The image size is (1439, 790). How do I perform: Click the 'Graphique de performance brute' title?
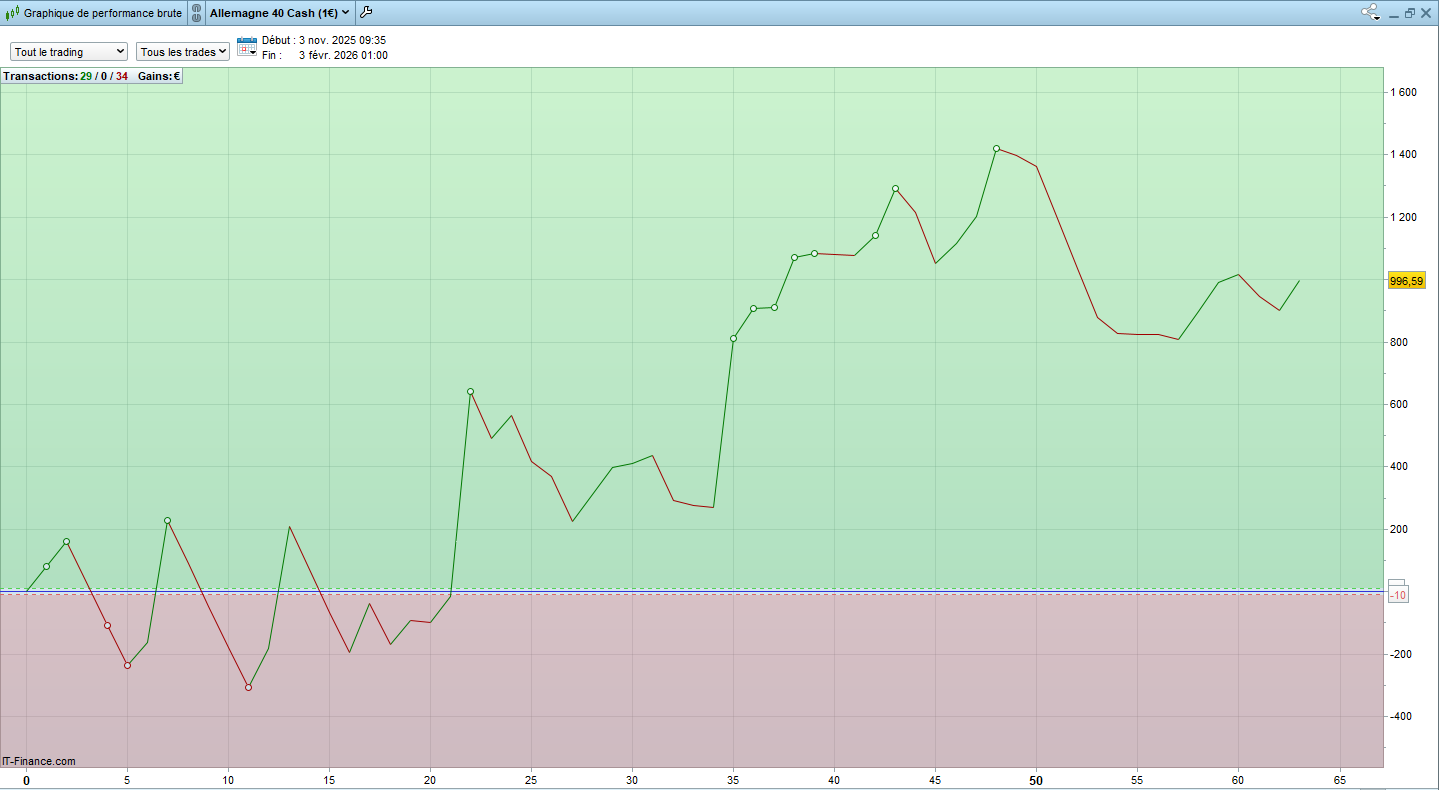tap(103, 13)
